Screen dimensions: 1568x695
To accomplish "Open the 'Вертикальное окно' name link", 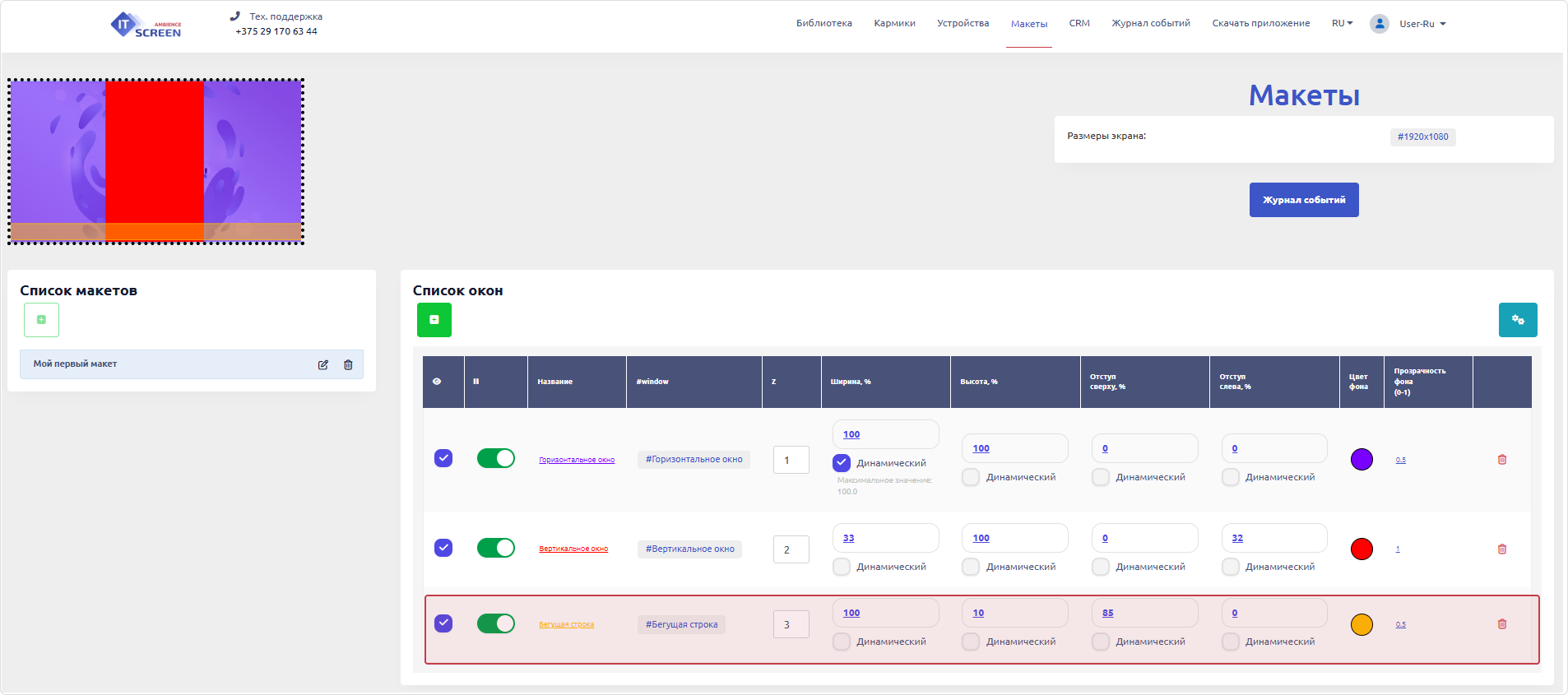I will point(573,549).
